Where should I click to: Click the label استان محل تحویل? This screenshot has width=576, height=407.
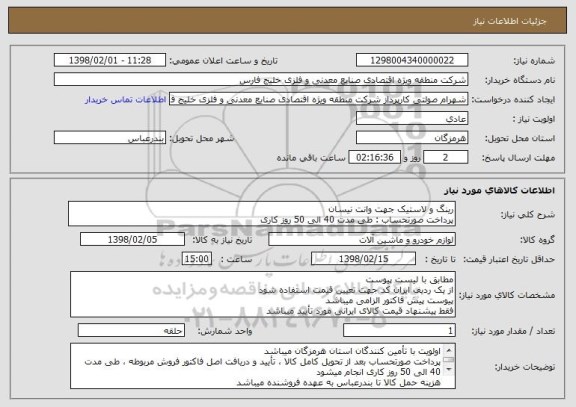click(x=520, y=138)
